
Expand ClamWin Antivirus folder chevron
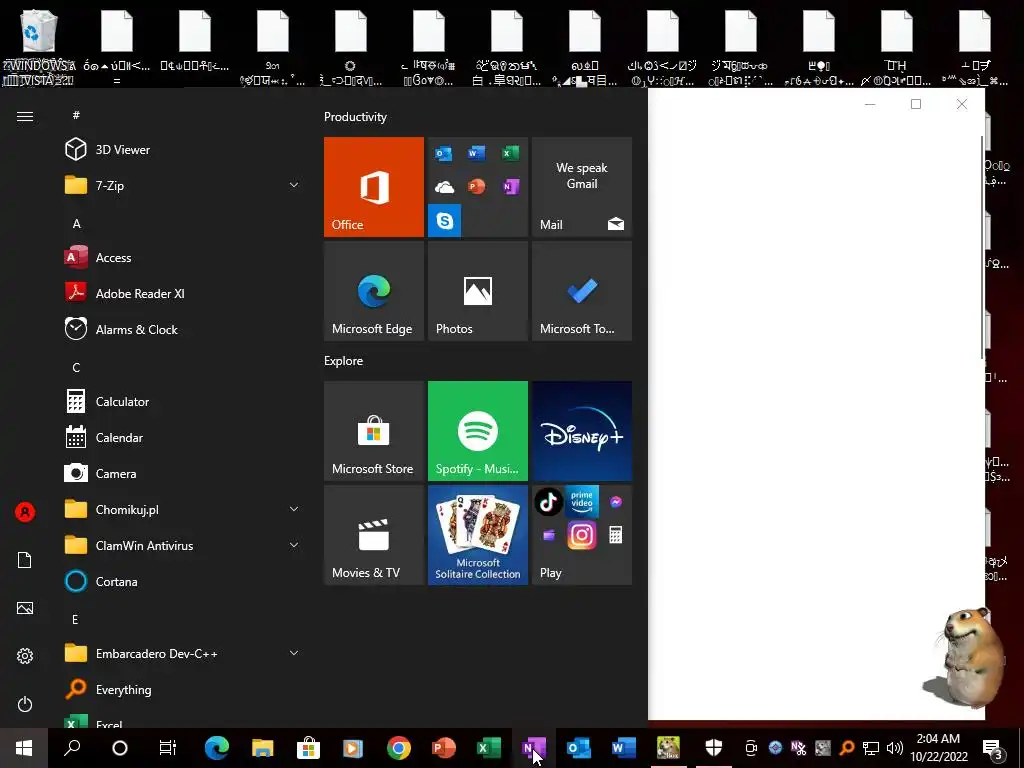coord(294,545)
